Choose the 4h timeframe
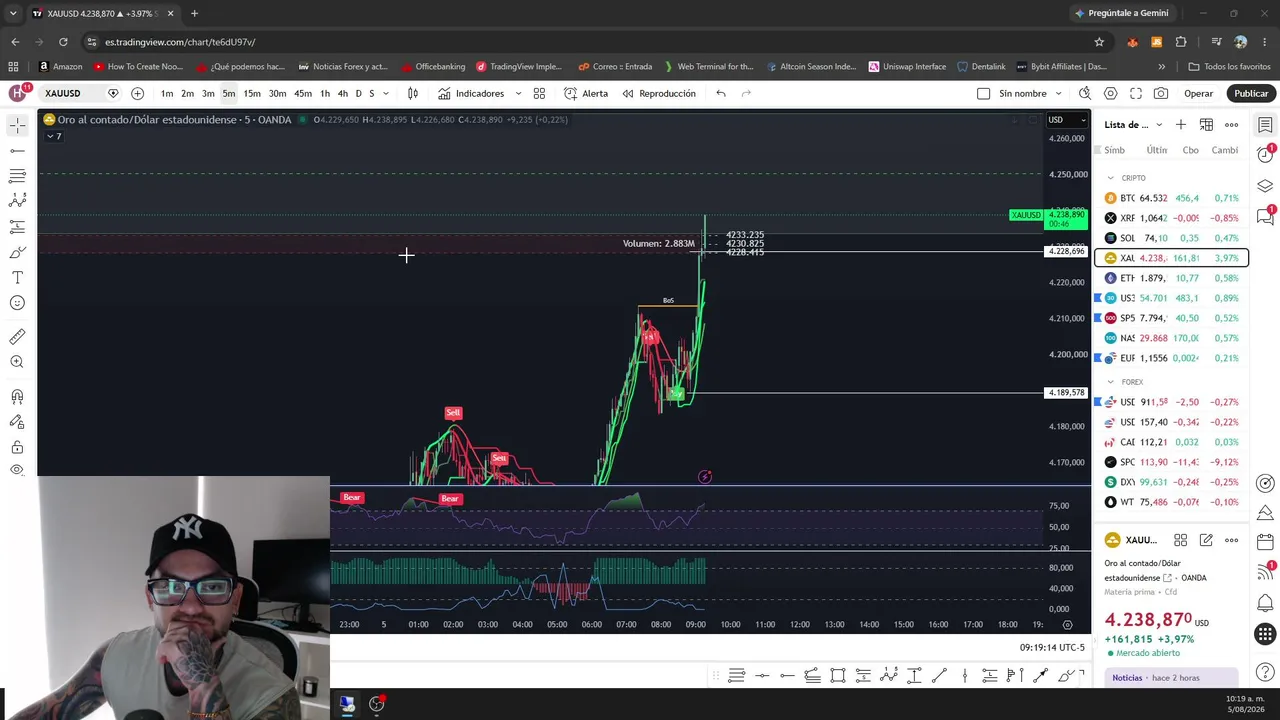This screenshot has width=1280, height=720. coord(343,94)
